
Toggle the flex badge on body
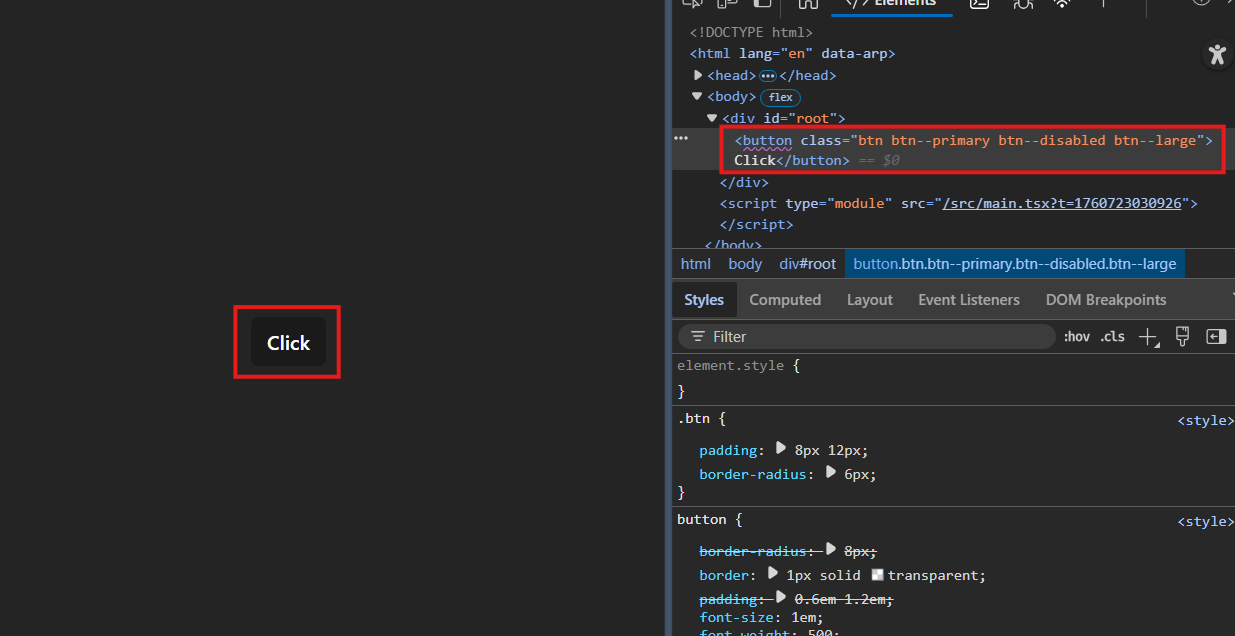click(780, 97)
